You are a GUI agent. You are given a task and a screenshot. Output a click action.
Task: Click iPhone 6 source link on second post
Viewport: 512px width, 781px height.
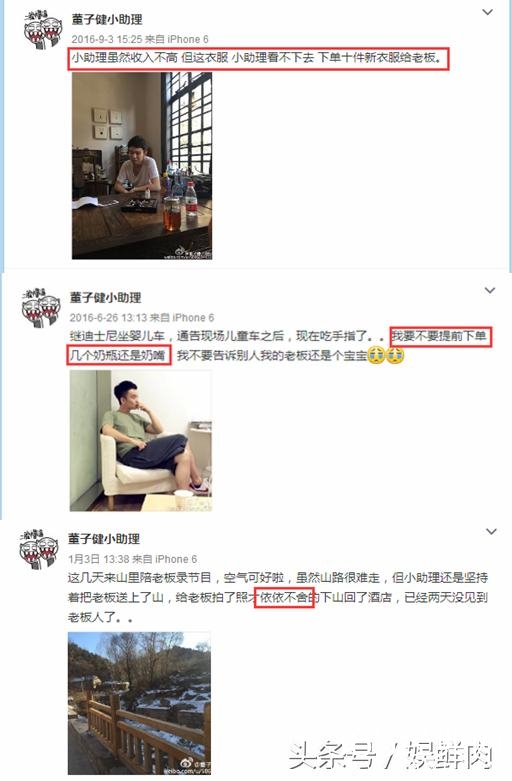click(193, 318)
